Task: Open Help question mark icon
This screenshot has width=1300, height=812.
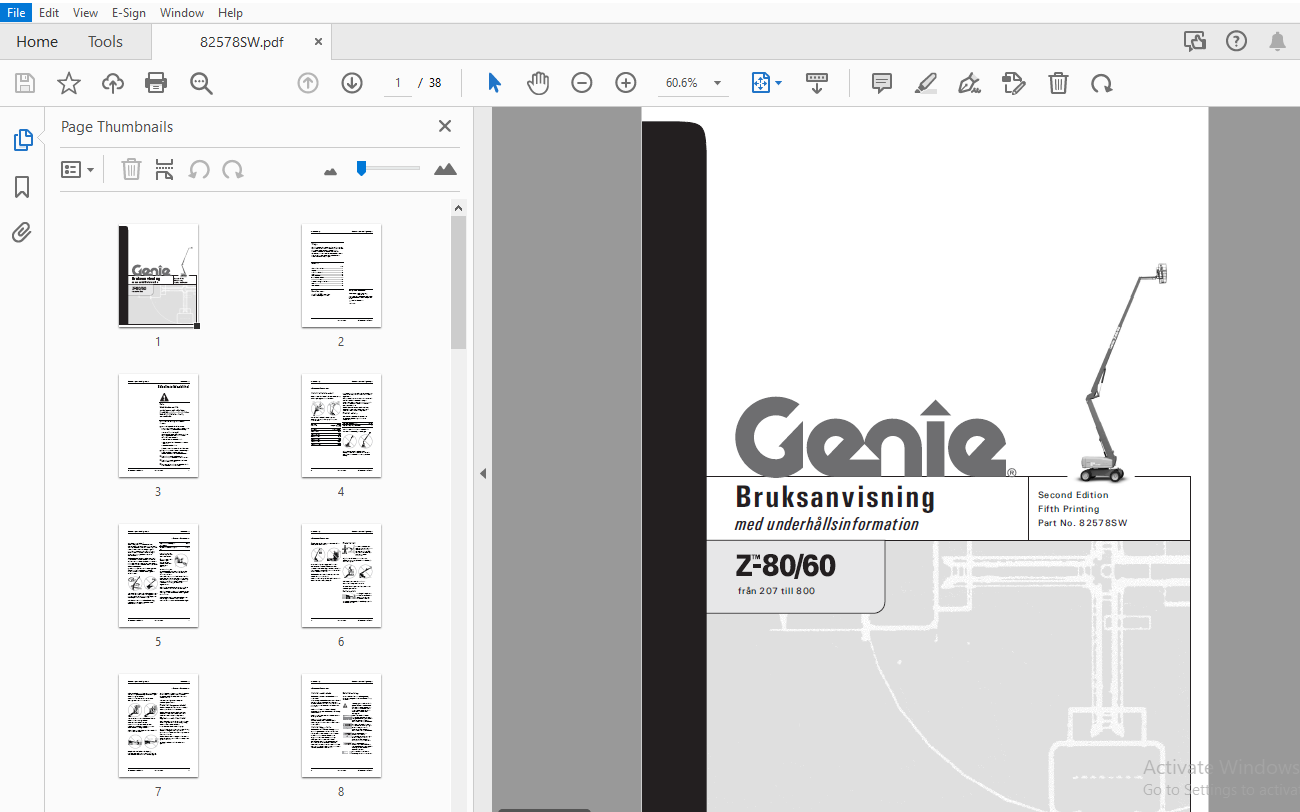Action: coord(1237,41)
